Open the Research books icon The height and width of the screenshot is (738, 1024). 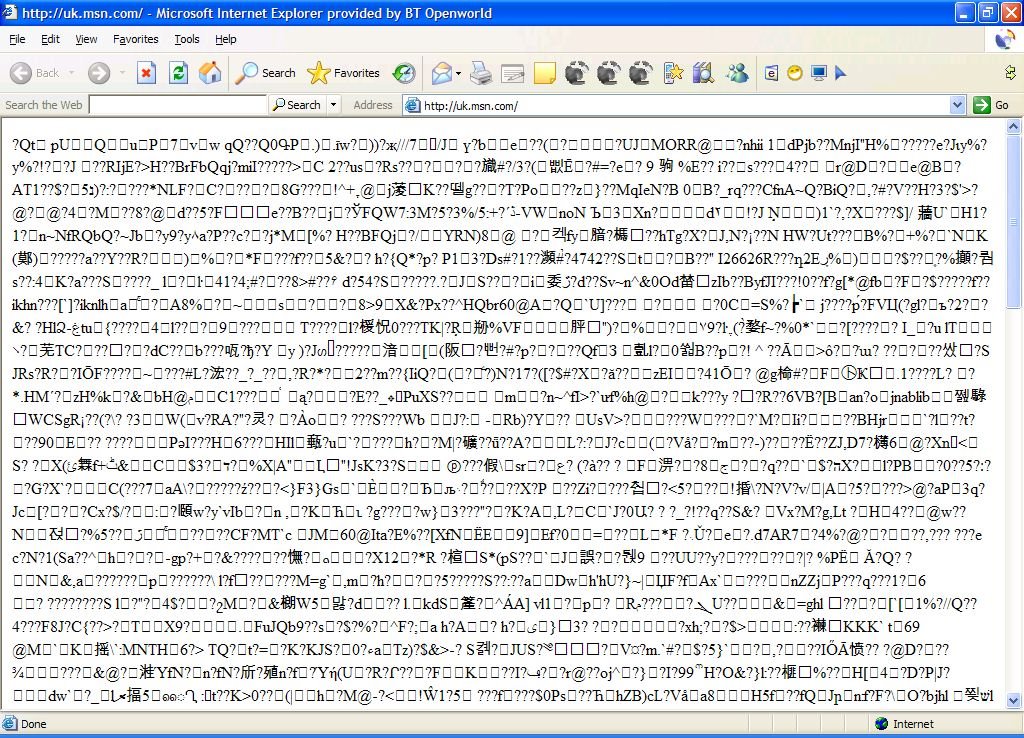[x=704, y=73]
